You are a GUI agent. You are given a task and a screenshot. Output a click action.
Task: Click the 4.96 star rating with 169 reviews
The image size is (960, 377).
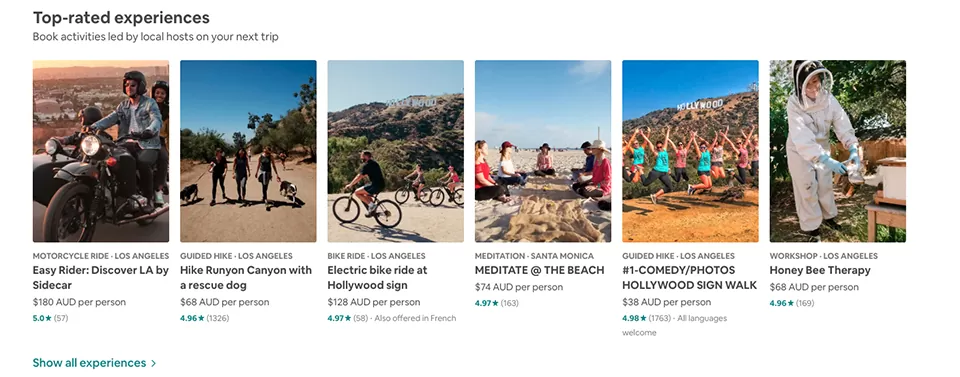[782, 303]
